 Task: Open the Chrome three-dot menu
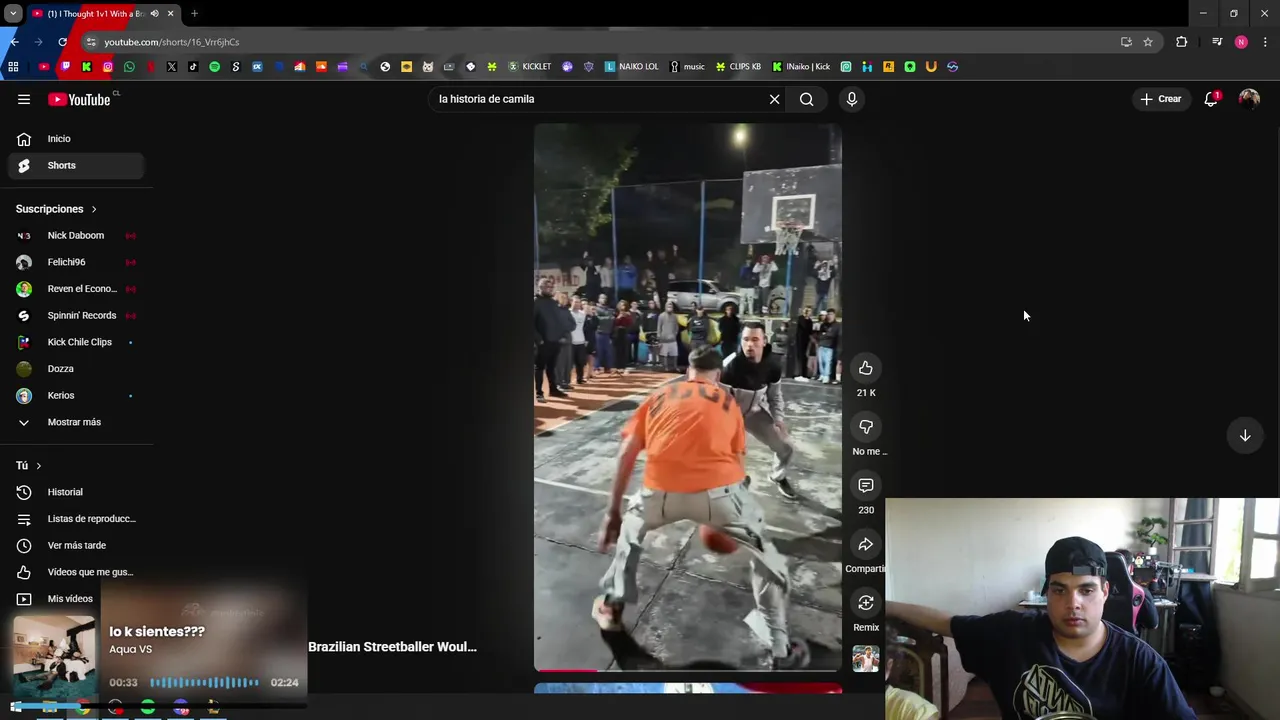tap(1266, 42)
